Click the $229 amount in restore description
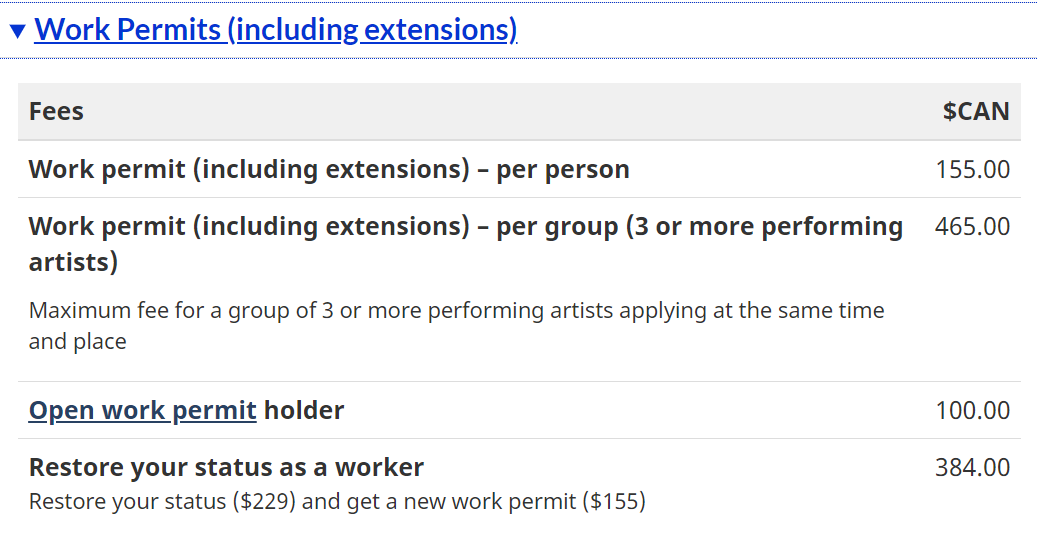The image size is (1037, 547). point(264,501)
